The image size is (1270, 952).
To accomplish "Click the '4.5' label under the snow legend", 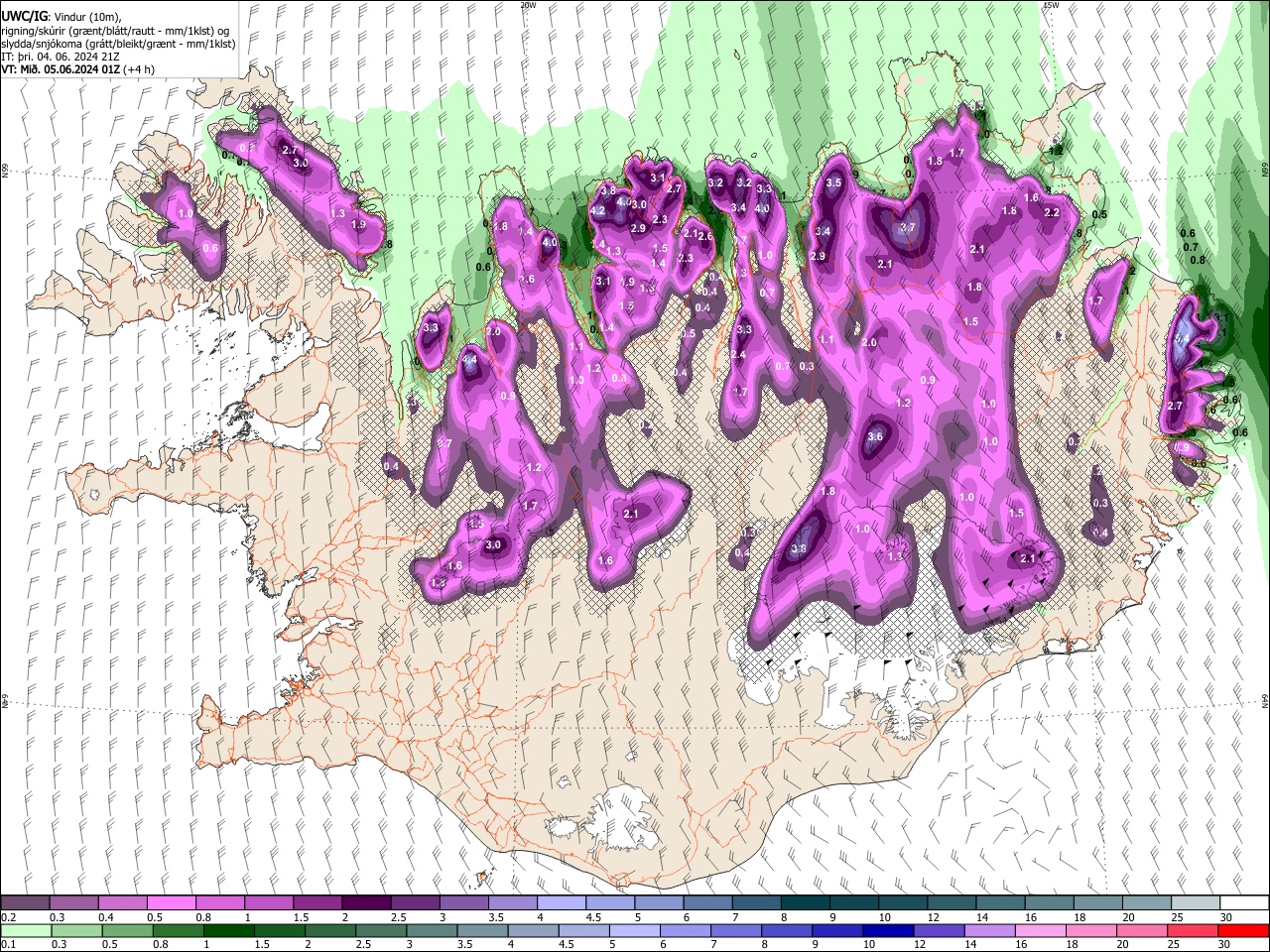I will click(593, 917).
